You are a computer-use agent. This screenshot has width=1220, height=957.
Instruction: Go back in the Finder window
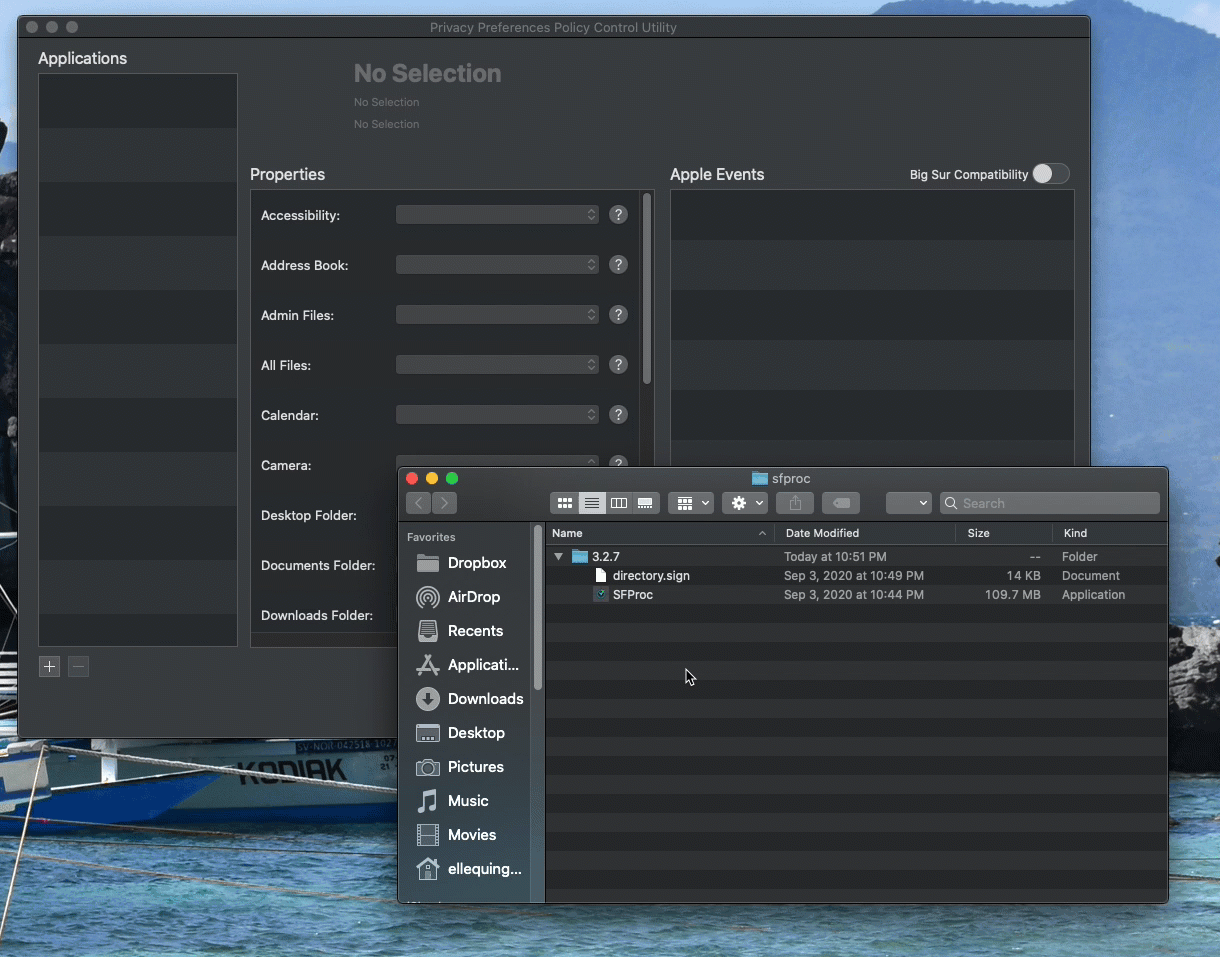[x=419, y=503]
